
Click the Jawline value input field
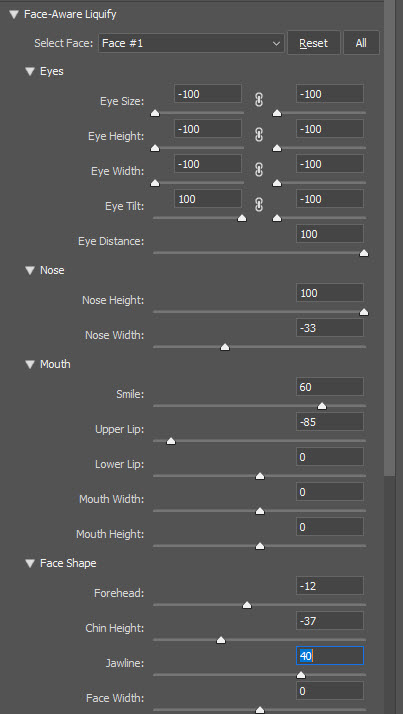(x=330, y=656)
